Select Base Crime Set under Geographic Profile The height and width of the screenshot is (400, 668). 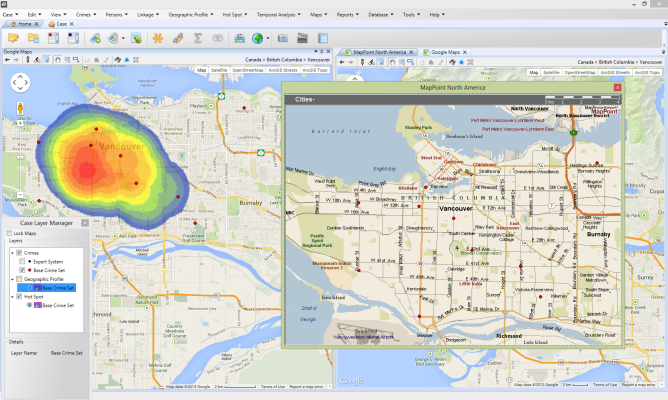[x=60, y=287]
